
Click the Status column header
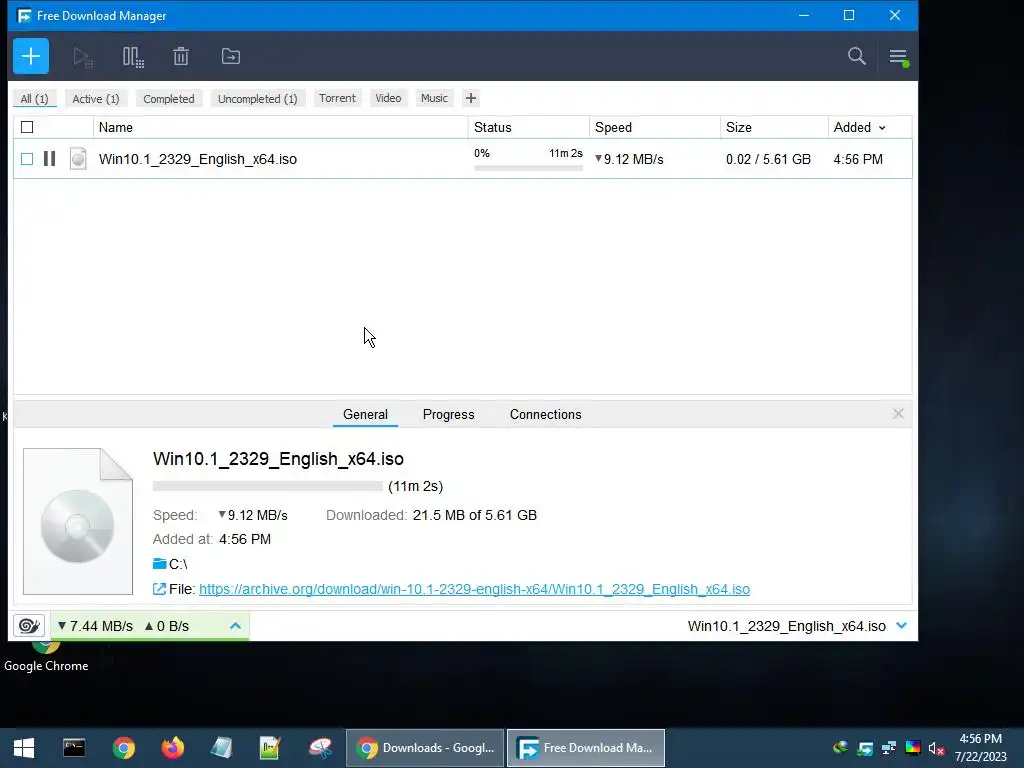point(528,127)
